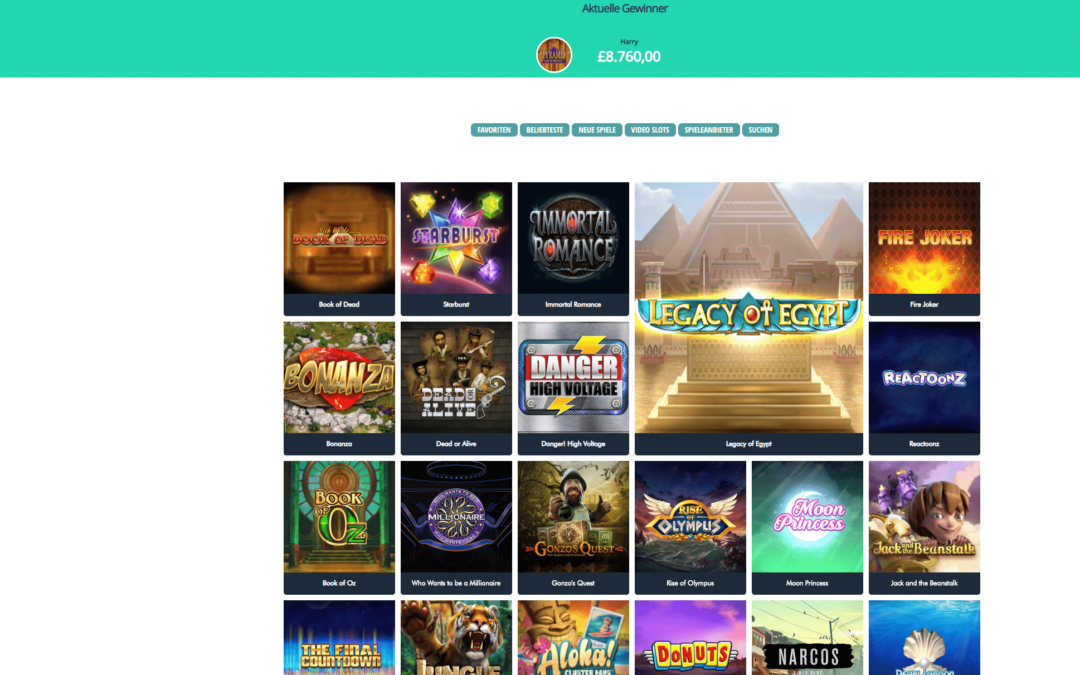
Task: Open the Spieleanbieter provider filter
Action: tap(709, 130)
